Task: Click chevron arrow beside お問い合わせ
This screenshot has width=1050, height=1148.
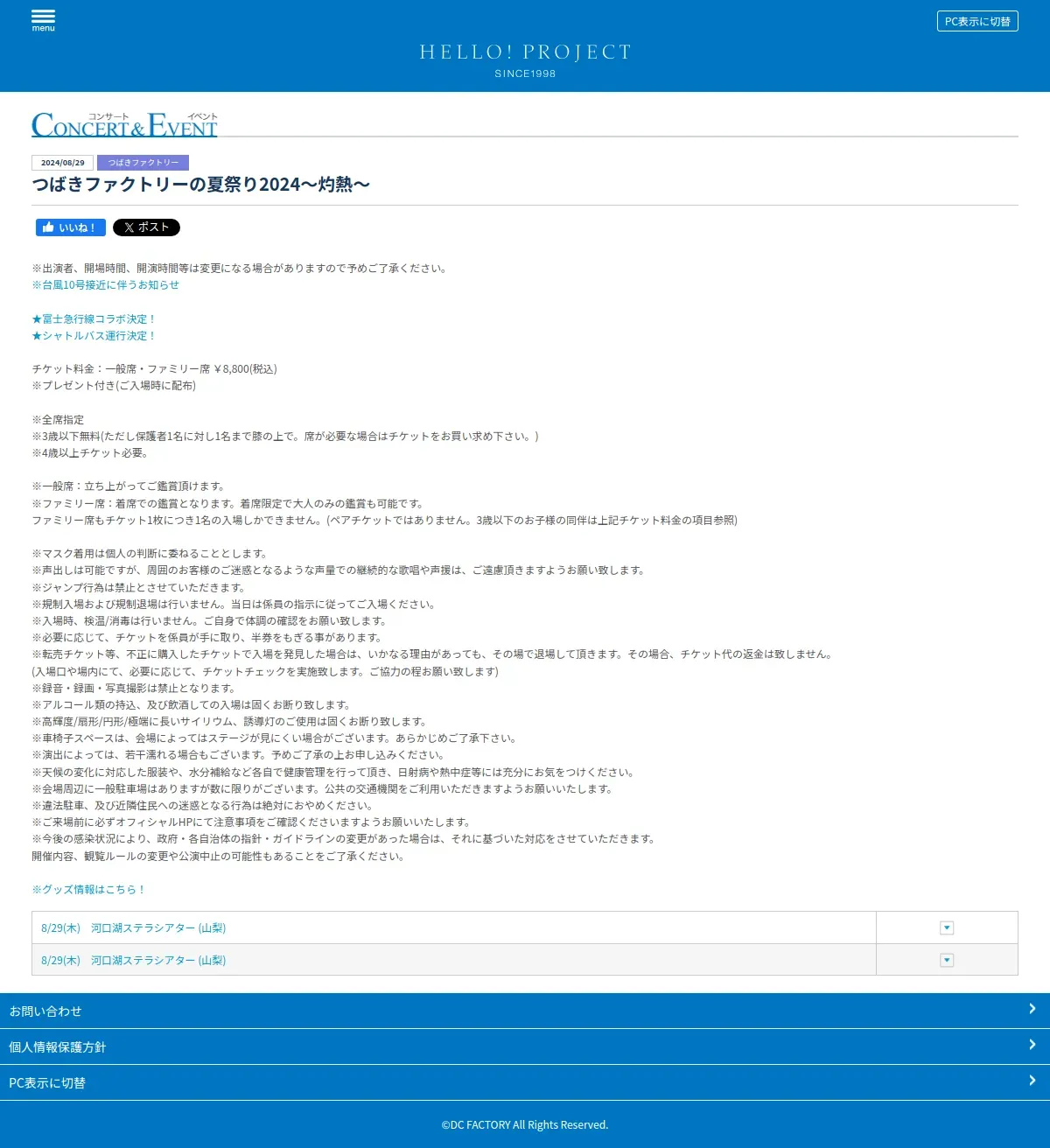Action: (x=1032, y=1009)
